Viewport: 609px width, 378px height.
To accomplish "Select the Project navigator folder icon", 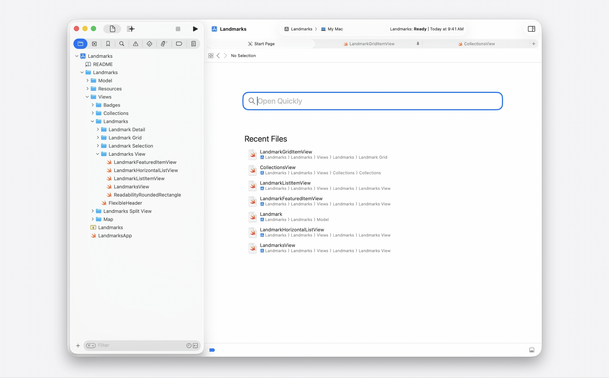I will point(80,44).
